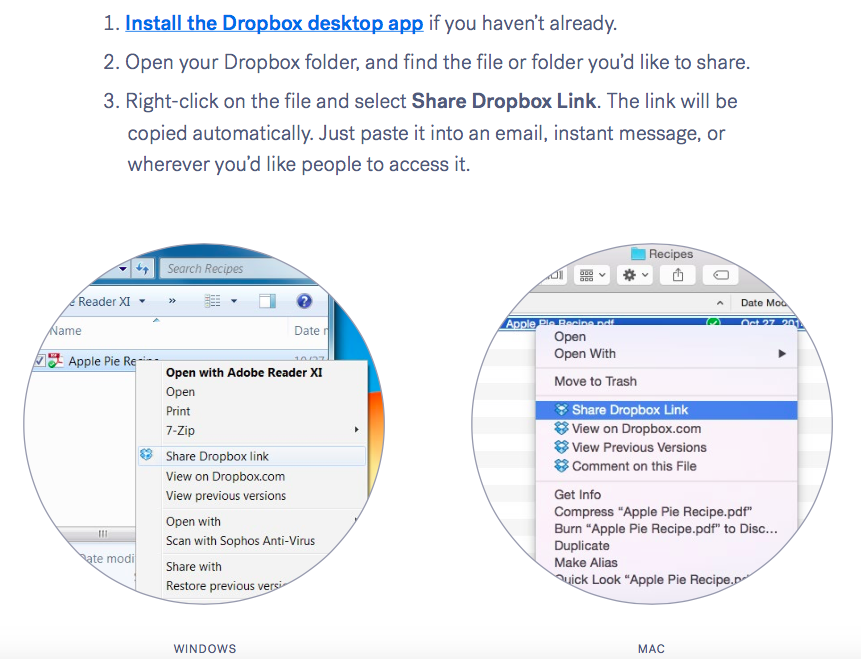Expand the 7-Zip submenu
This screenshot has height=659, width=861.
point(253,431)
